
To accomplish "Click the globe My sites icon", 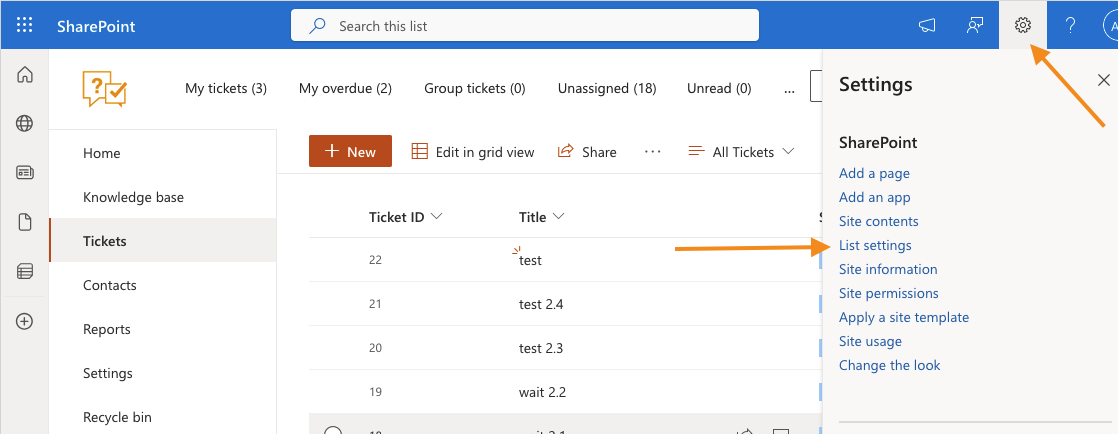I will (x=25, y=123).
